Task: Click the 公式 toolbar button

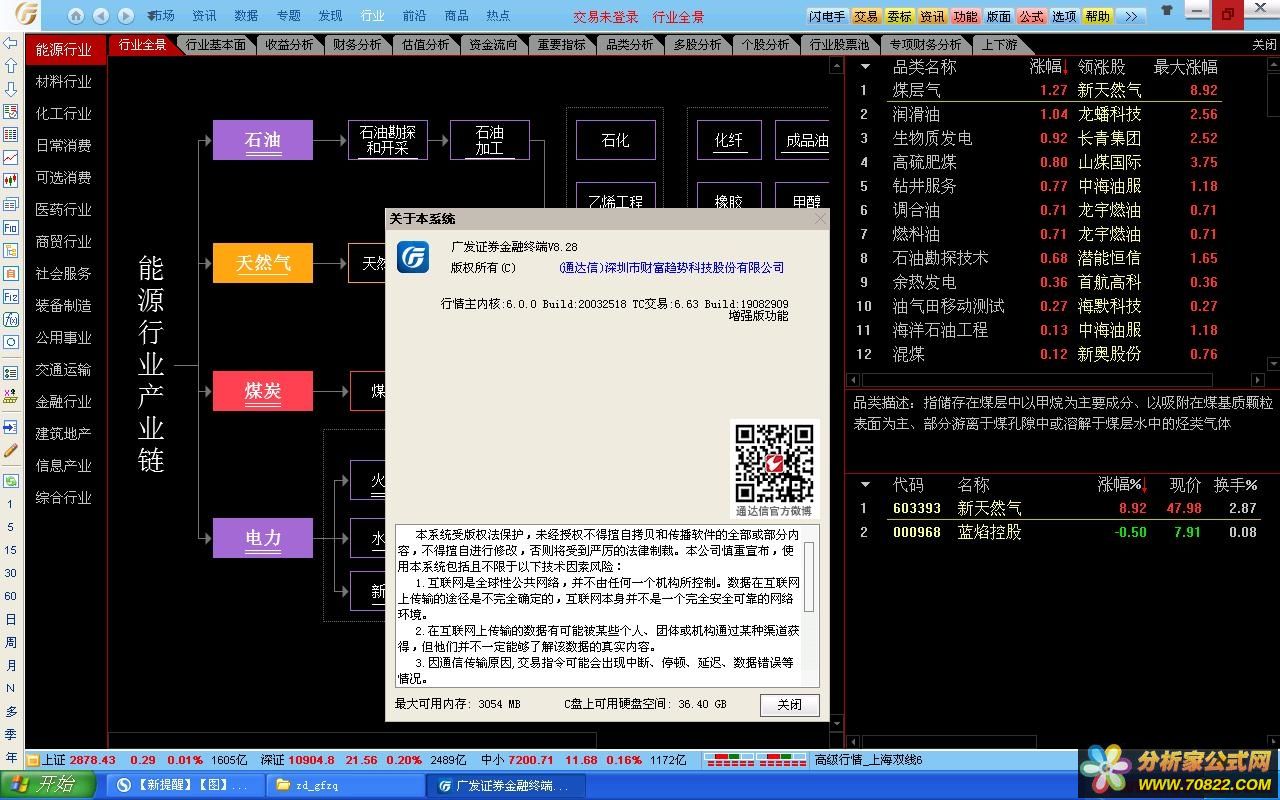Action: [1031, 16]
